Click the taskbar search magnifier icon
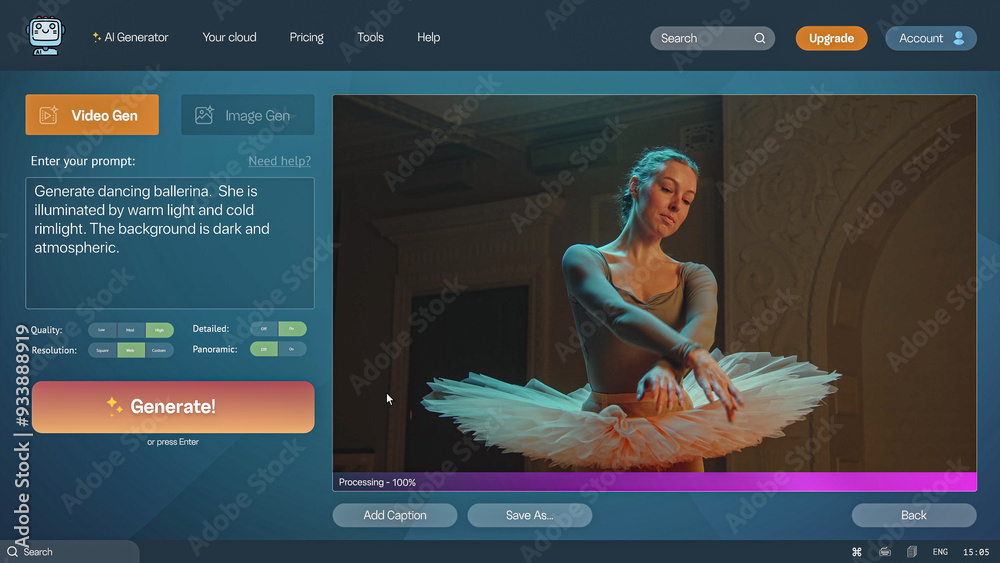The width and height of the screenshot is (1000, 563). (x=12, y=552)
